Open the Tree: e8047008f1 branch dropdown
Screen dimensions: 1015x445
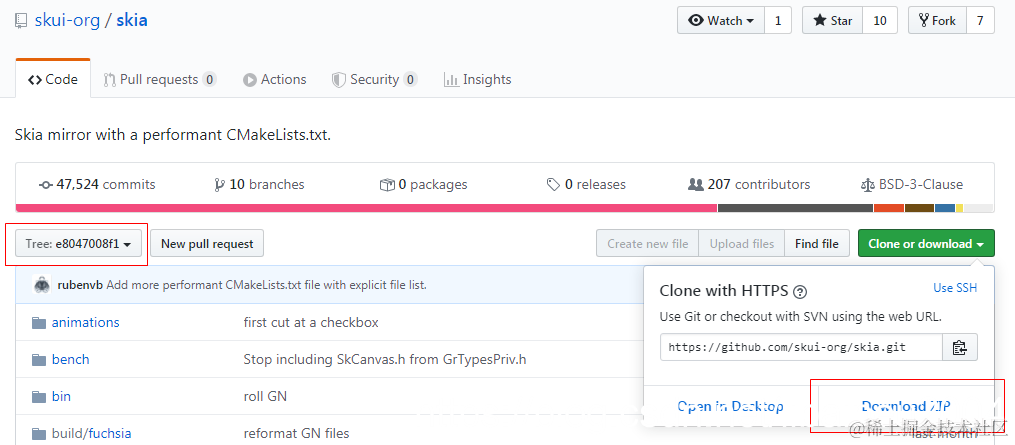(78, 244)
